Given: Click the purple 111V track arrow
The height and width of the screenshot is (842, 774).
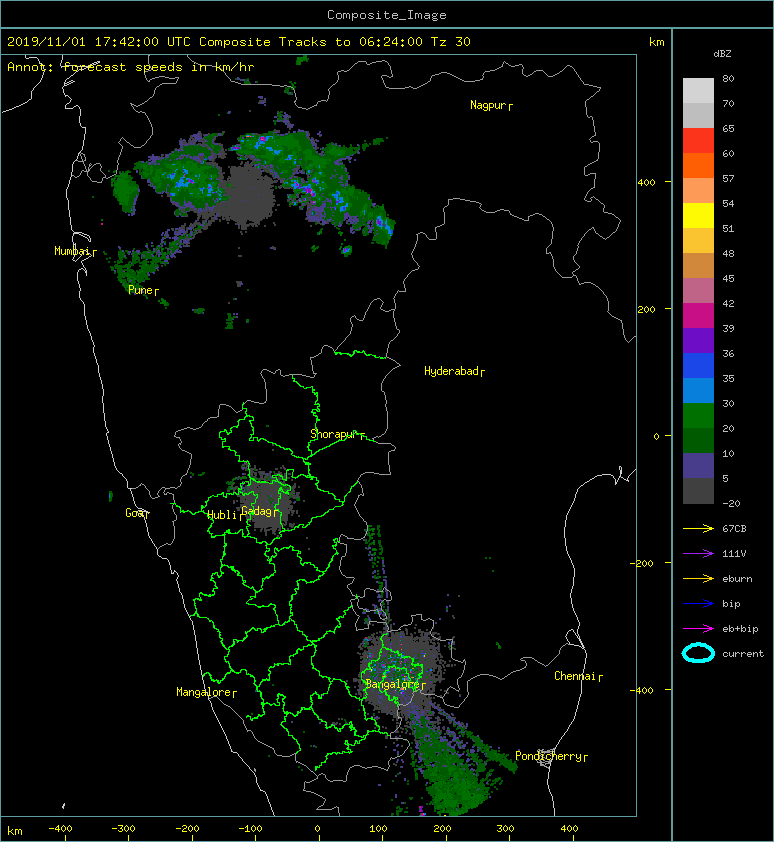Looking at the screenshot, I should (698, 554).
